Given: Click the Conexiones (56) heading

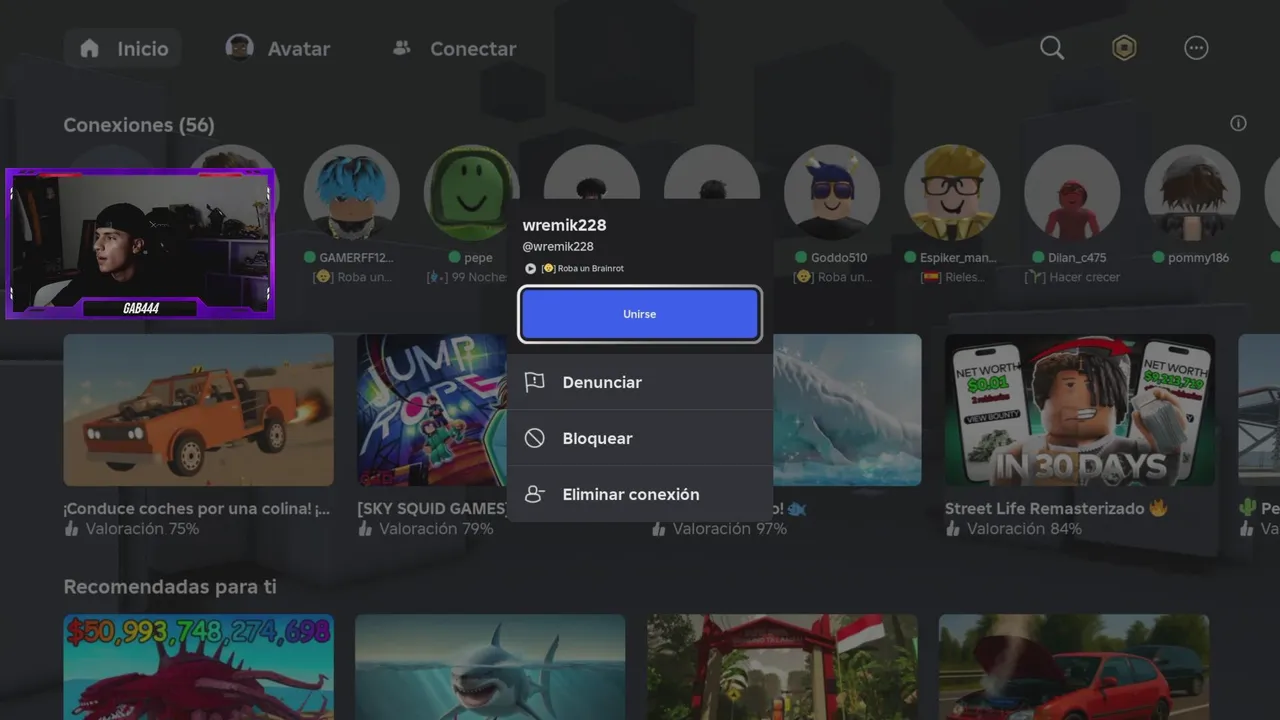Looking at the screenshot, I should click(x=139, y=125).
